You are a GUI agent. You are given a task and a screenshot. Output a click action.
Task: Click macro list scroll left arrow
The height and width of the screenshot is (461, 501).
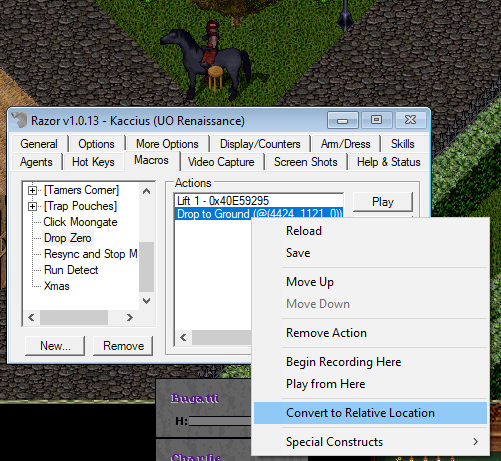(x=31, y=317)
